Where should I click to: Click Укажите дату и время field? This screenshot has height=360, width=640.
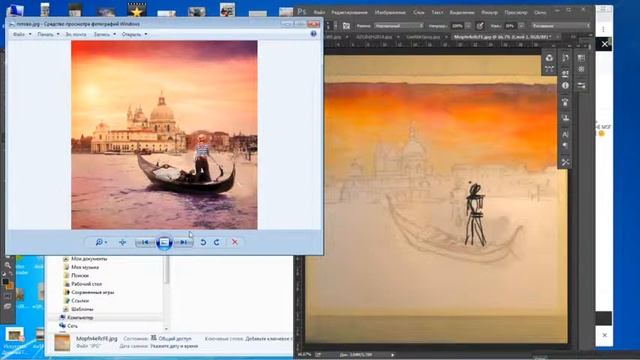pos(174,346)
